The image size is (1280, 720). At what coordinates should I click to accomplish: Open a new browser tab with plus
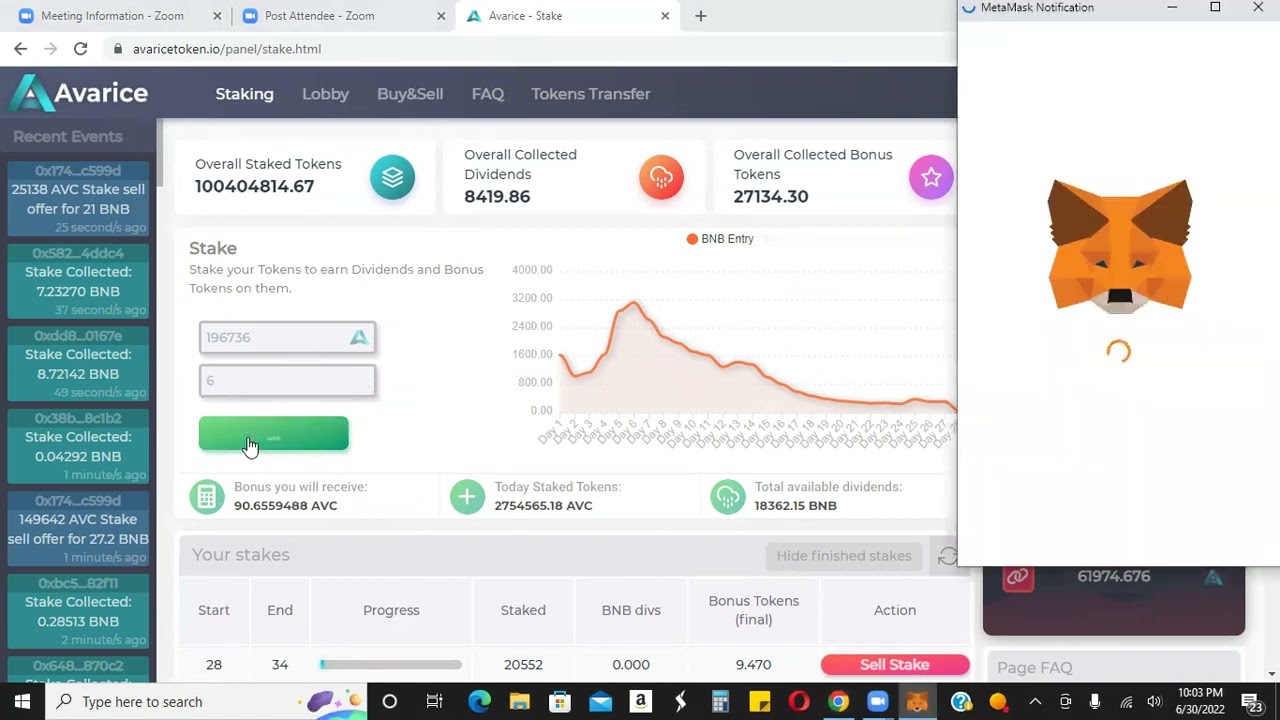click(x=700, y=16)
